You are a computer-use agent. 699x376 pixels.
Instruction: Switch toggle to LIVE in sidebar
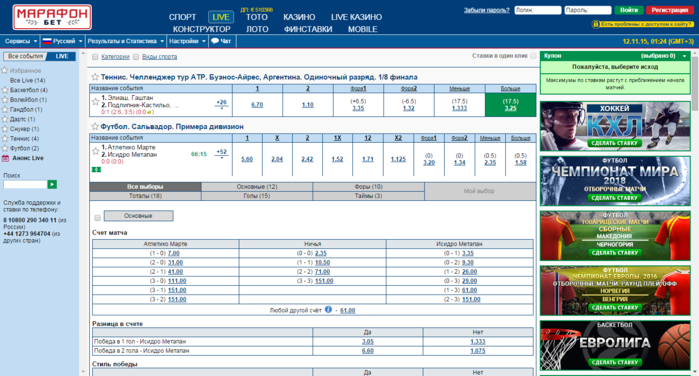click(62, 56)
